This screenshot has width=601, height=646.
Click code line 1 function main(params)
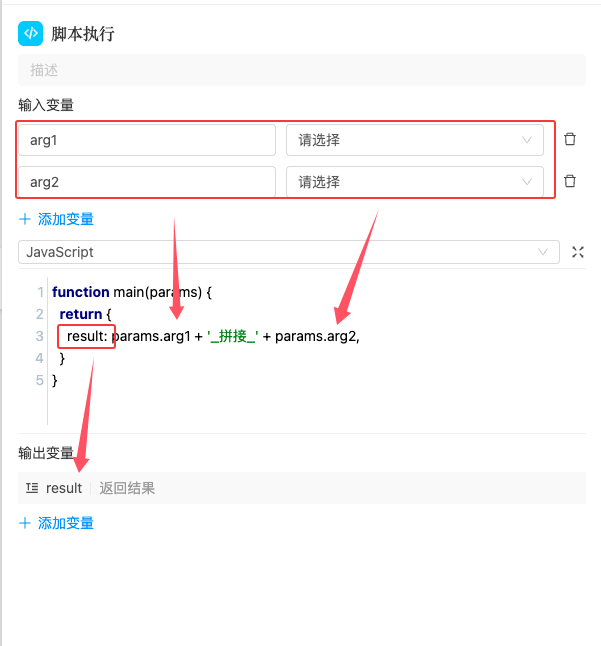coord(132,292)
